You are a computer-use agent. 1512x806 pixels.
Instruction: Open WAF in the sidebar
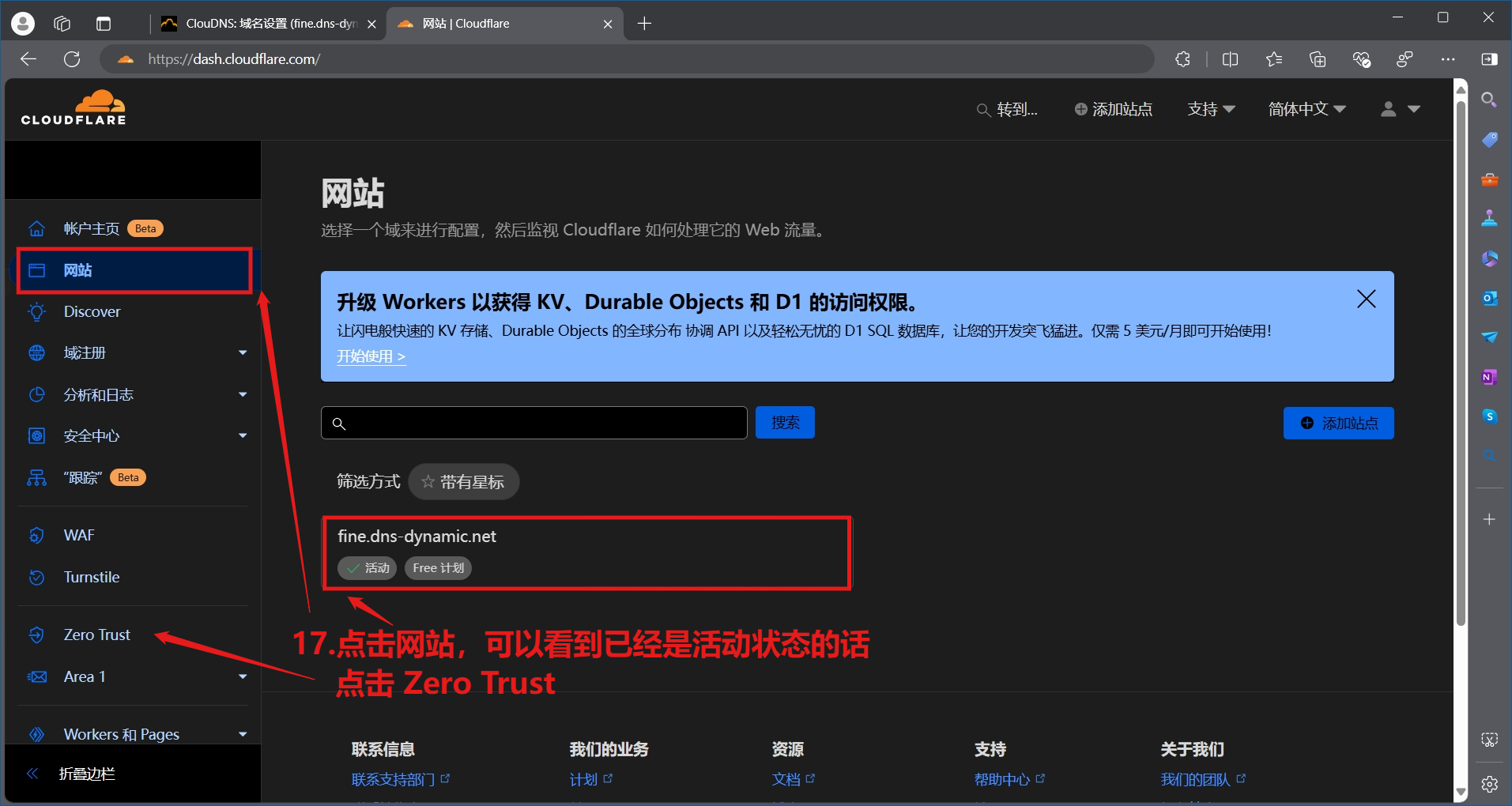[79, 535]
